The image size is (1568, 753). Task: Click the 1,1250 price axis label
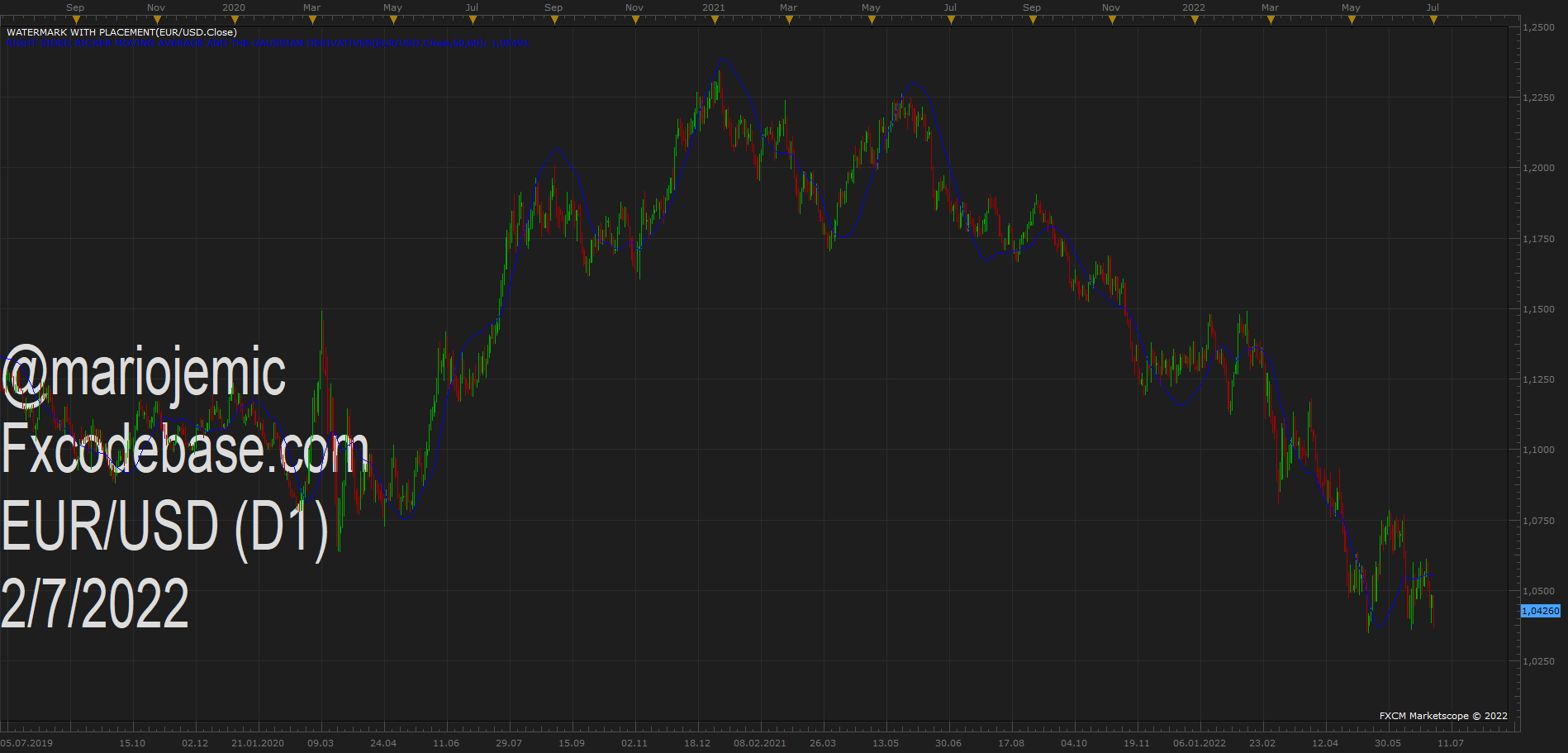tap(1538, 379)
